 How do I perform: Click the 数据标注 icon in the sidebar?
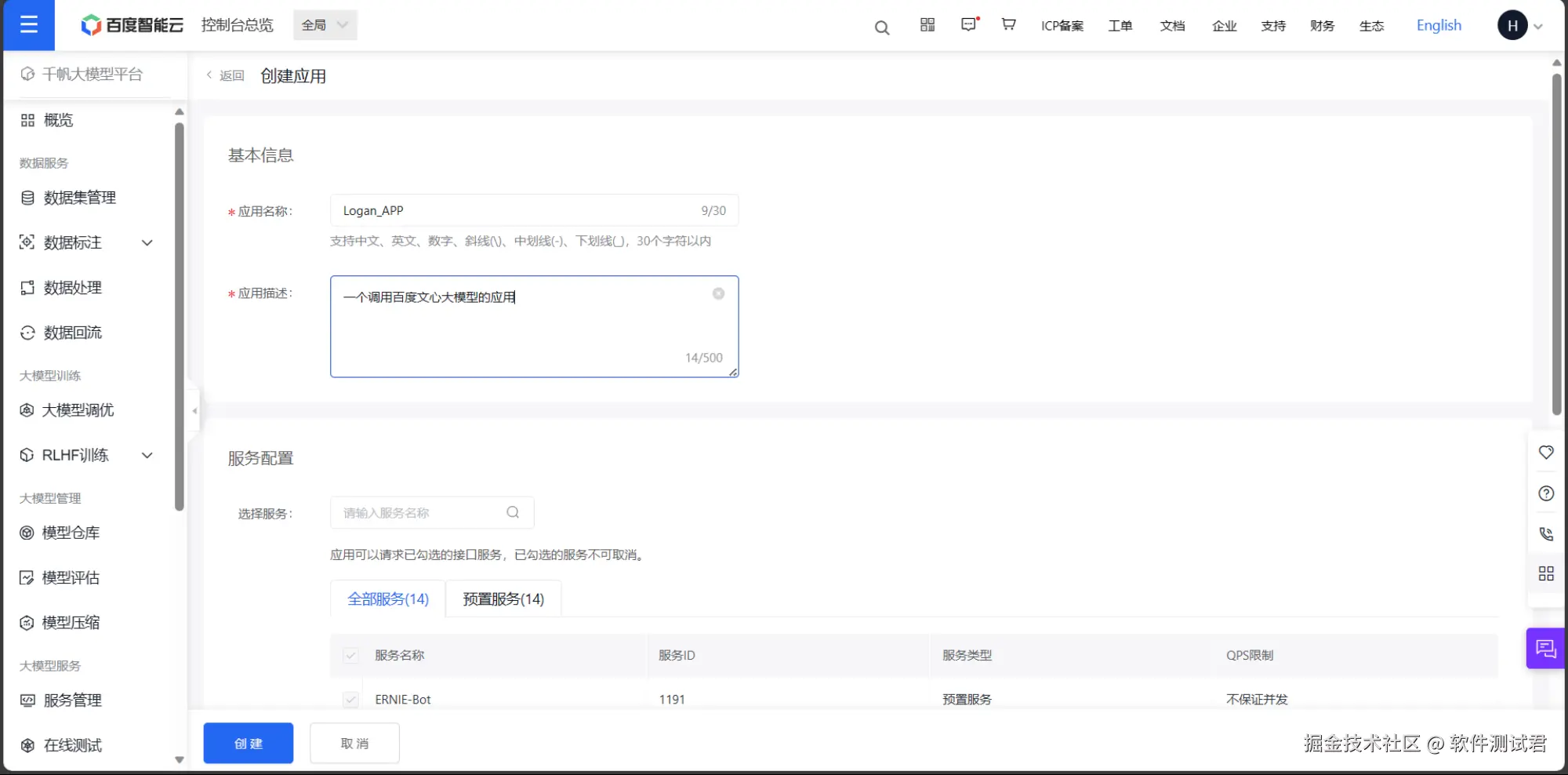click(27, 242)
